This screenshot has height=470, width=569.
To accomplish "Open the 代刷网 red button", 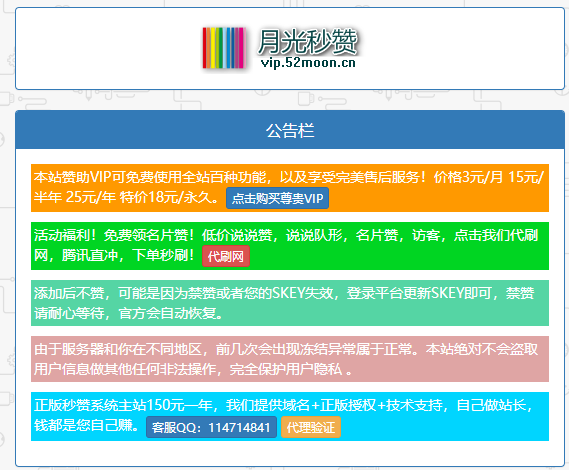I will tap(226, 256).
